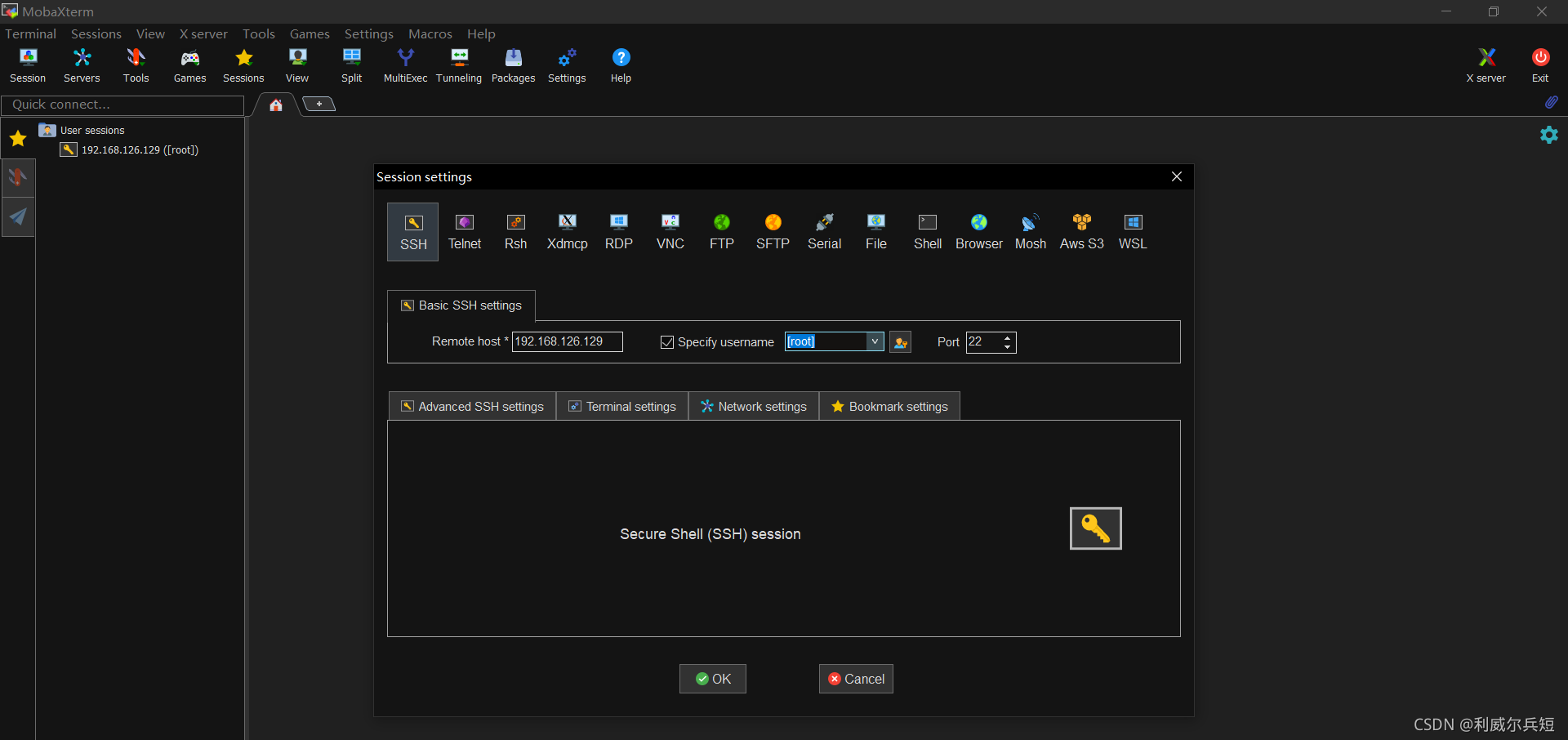Open the Terminal menu
Image resolution: width=1568 pixels, height=740 pixels.
[x=31, y=33]
